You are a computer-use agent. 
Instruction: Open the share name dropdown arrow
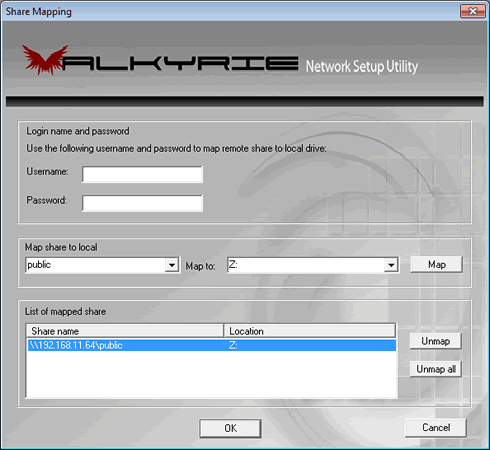[172, 265]
